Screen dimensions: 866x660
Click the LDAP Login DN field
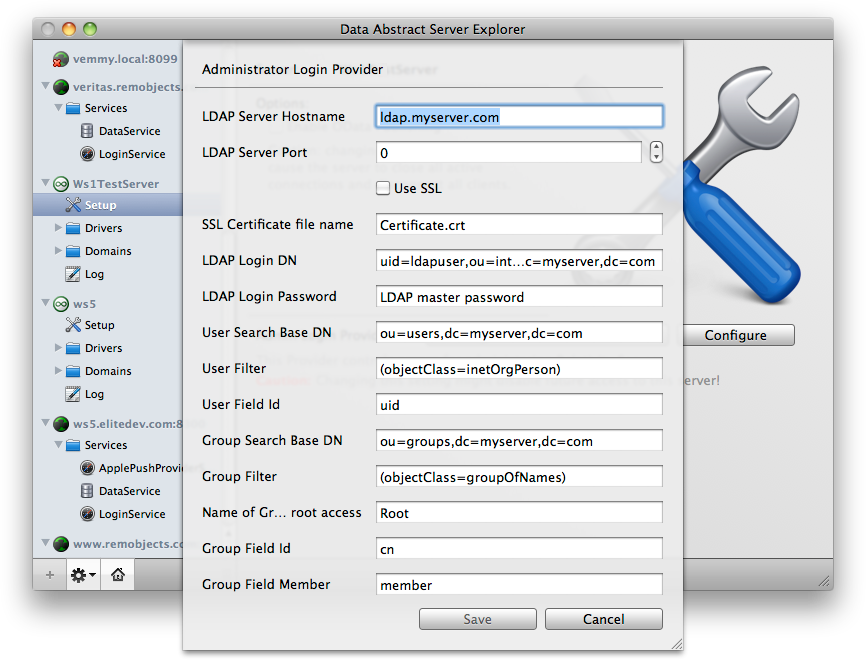click(x=519, y=261)
